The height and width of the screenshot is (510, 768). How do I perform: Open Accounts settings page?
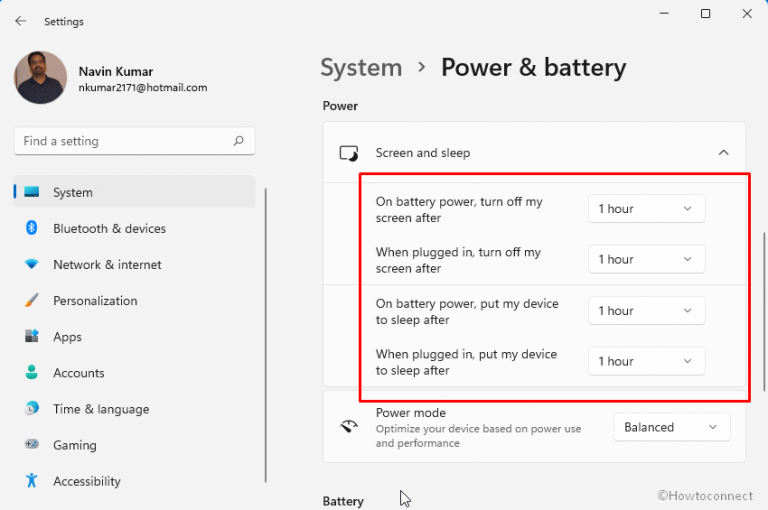[135, 373]
